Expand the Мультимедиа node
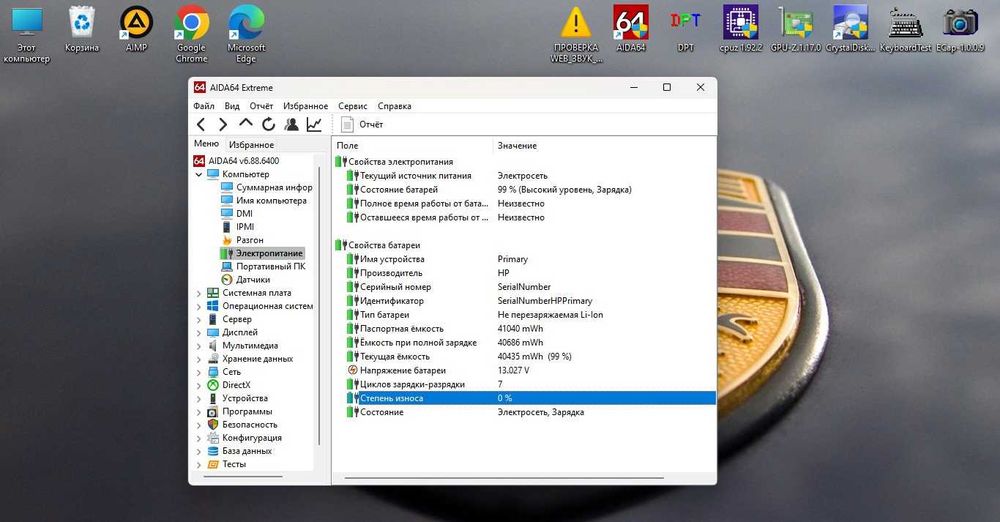Viewport: 1000px width, 522px height. [x=198, y=346]
